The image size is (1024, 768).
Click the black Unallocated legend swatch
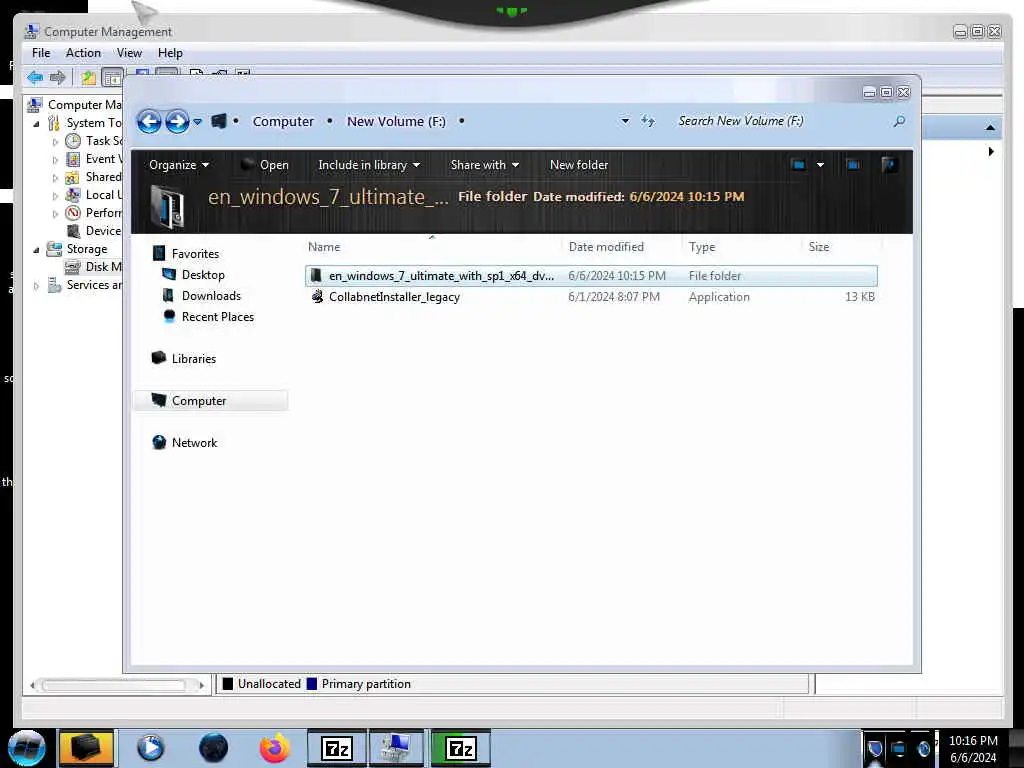point(227,684)
